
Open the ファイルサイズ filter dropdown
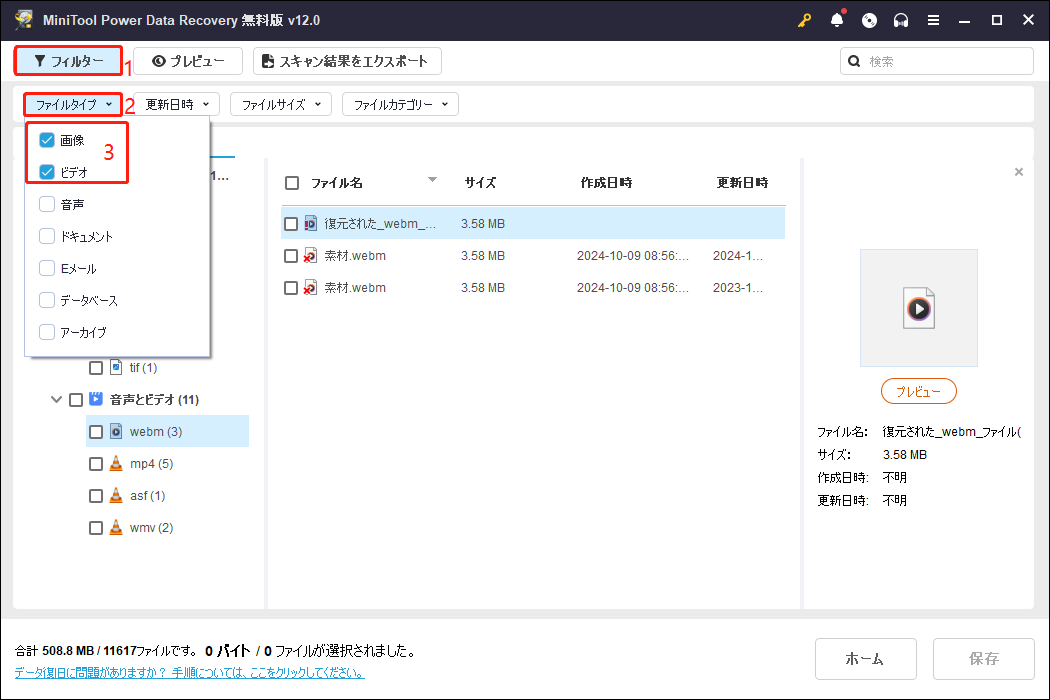281,104
